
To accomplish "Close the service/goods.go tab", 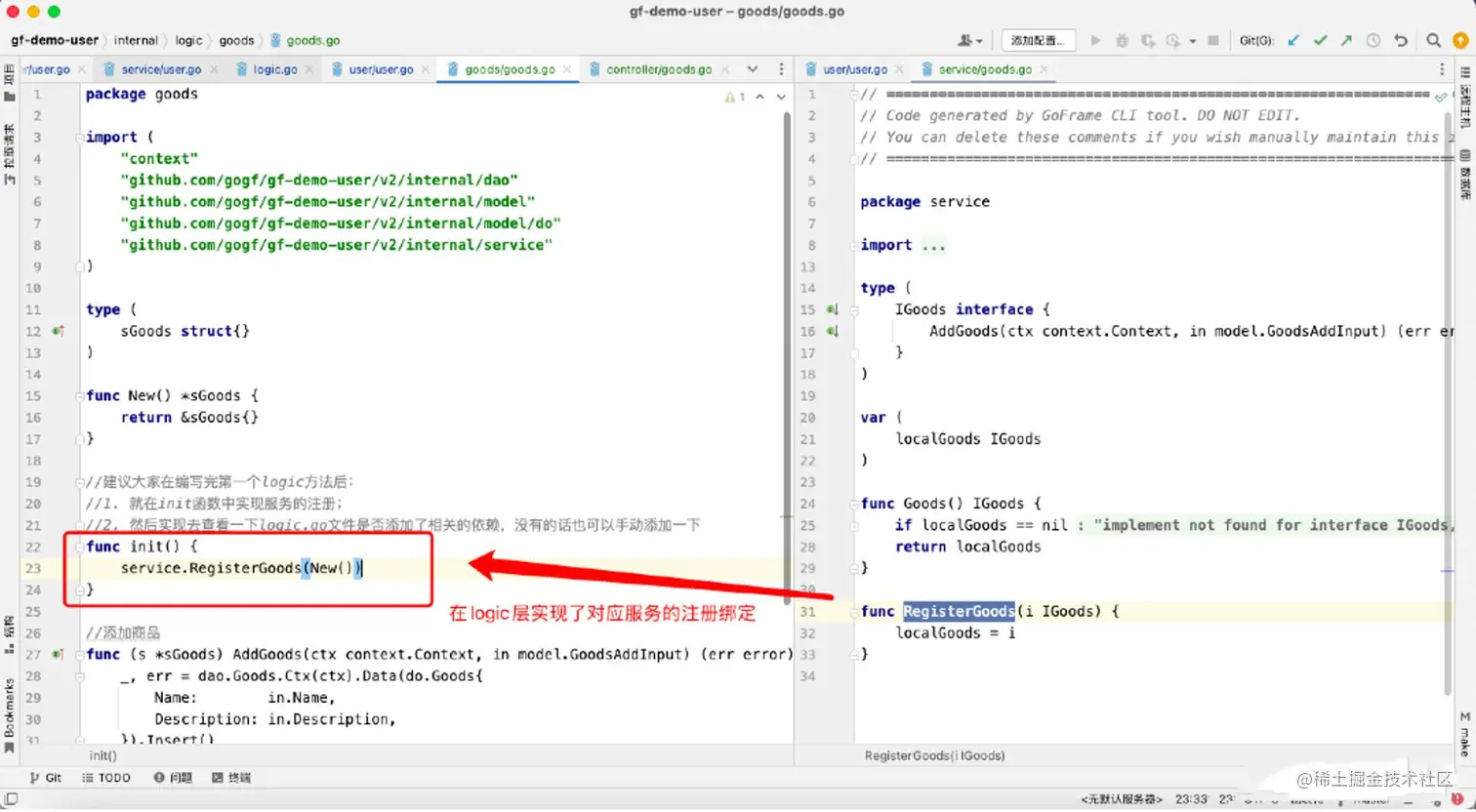I will 1044,69.
